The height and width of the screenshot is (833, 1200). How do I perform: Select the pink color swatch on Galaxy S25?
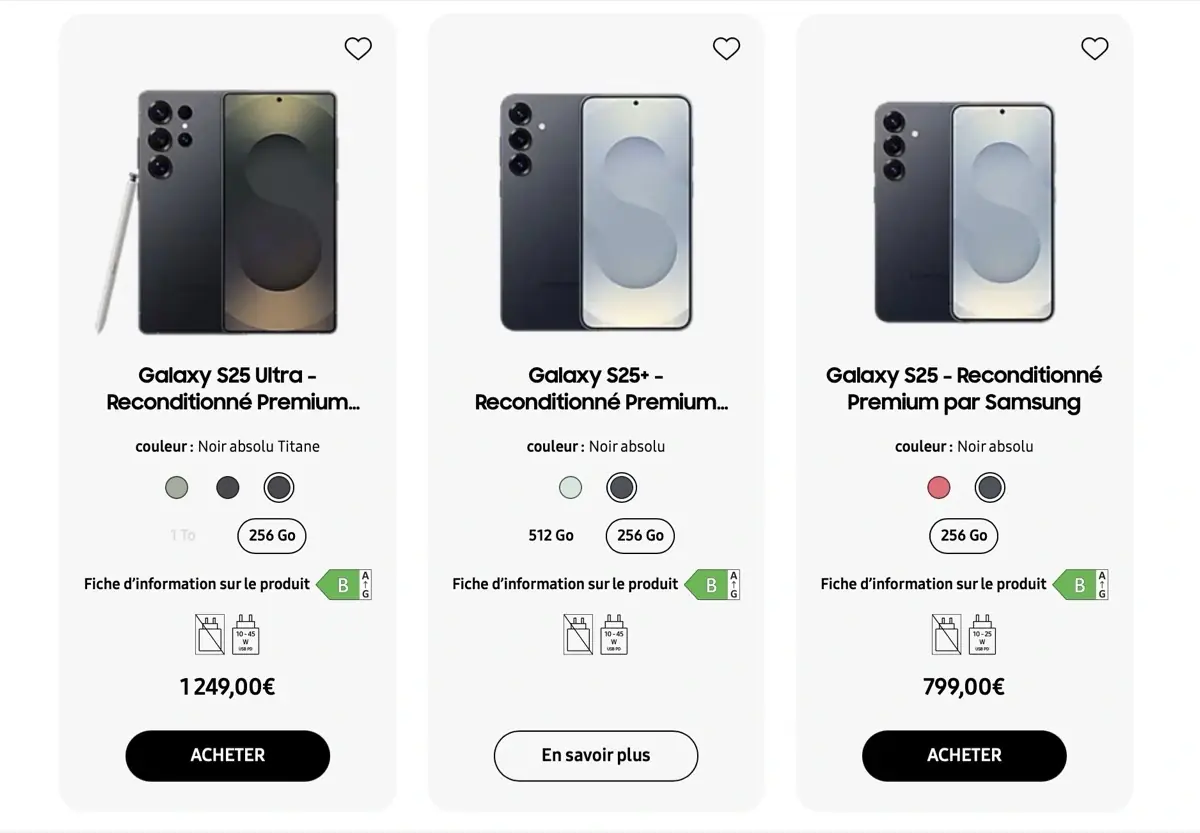pyautogui.click(x=938, y=487)
